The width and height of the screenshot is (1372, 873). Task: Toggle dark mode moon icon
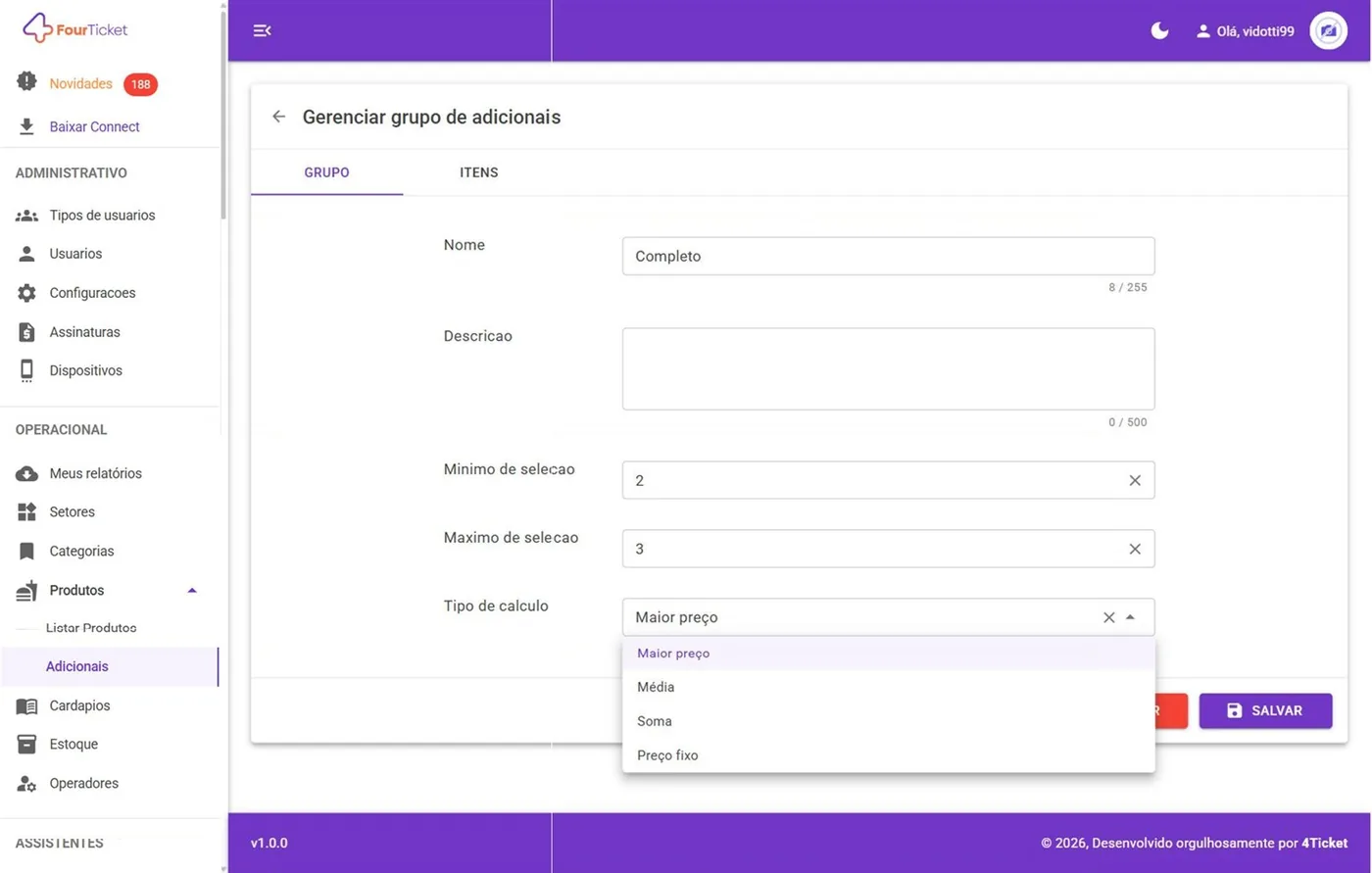1159,30
